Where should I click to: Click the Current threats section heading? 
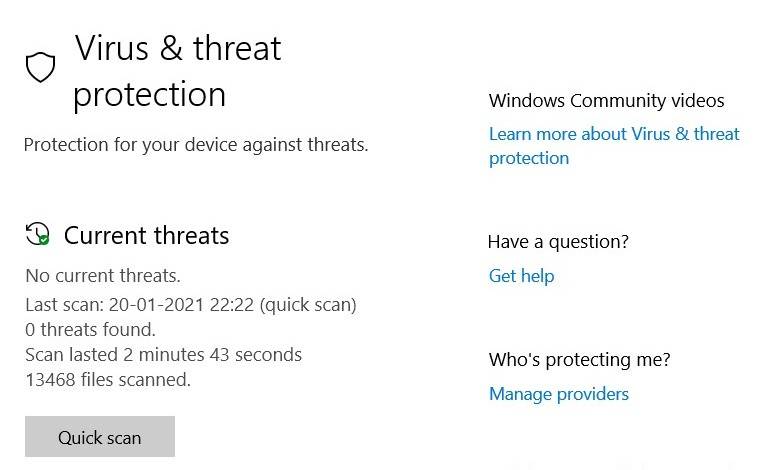pos(146,236)
